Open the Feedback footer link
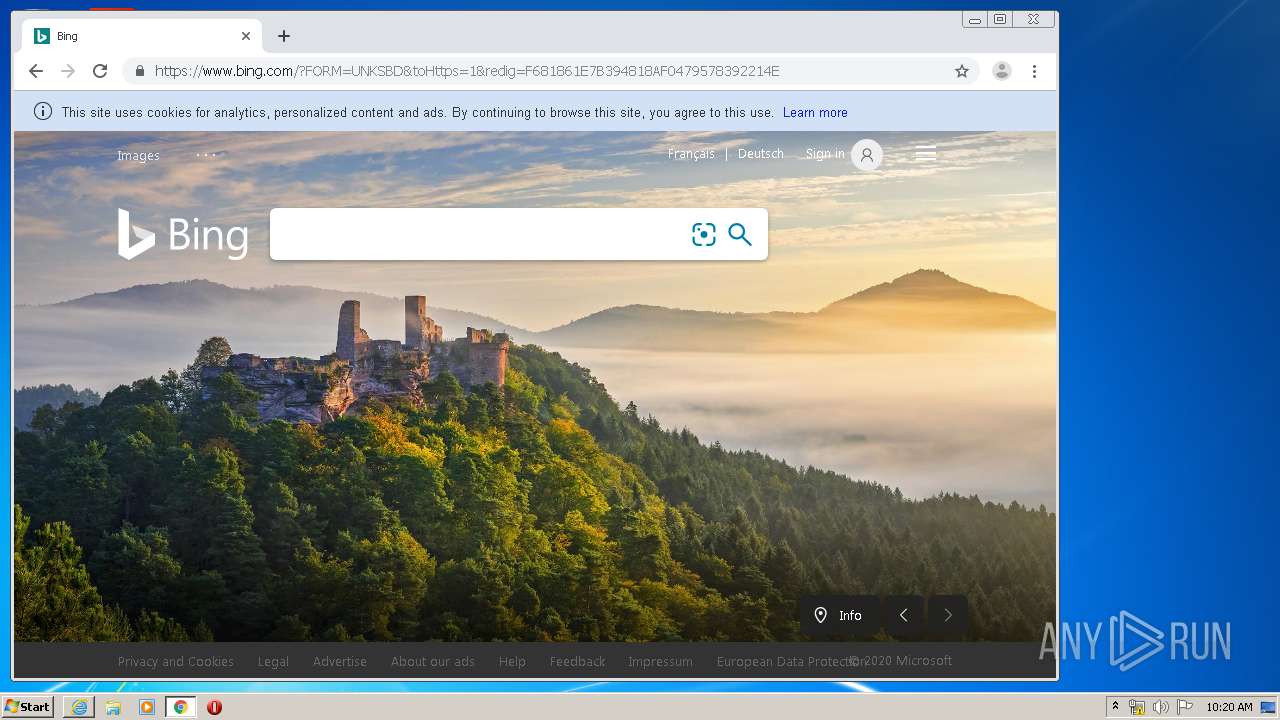Viewport: 1280px width, 720px height. pyautogui.click(x=577, y=661)
